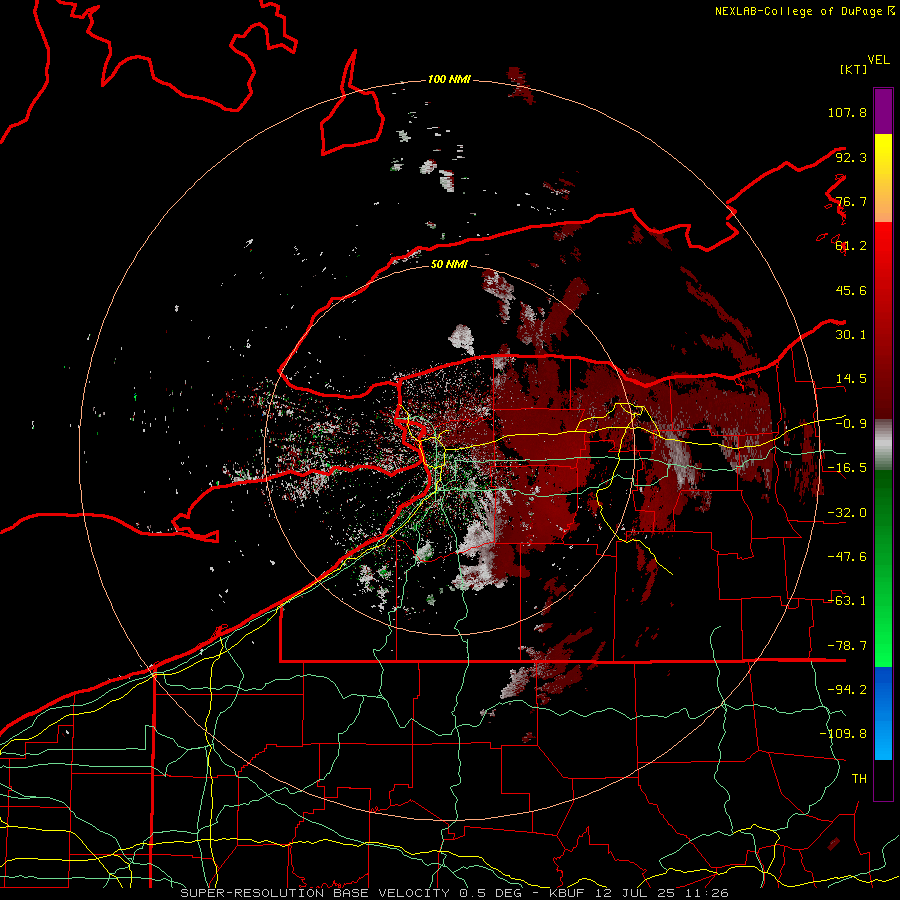900x900 pixels.
Task: Click the [KT] units label
Action: [x=853, y=69]
